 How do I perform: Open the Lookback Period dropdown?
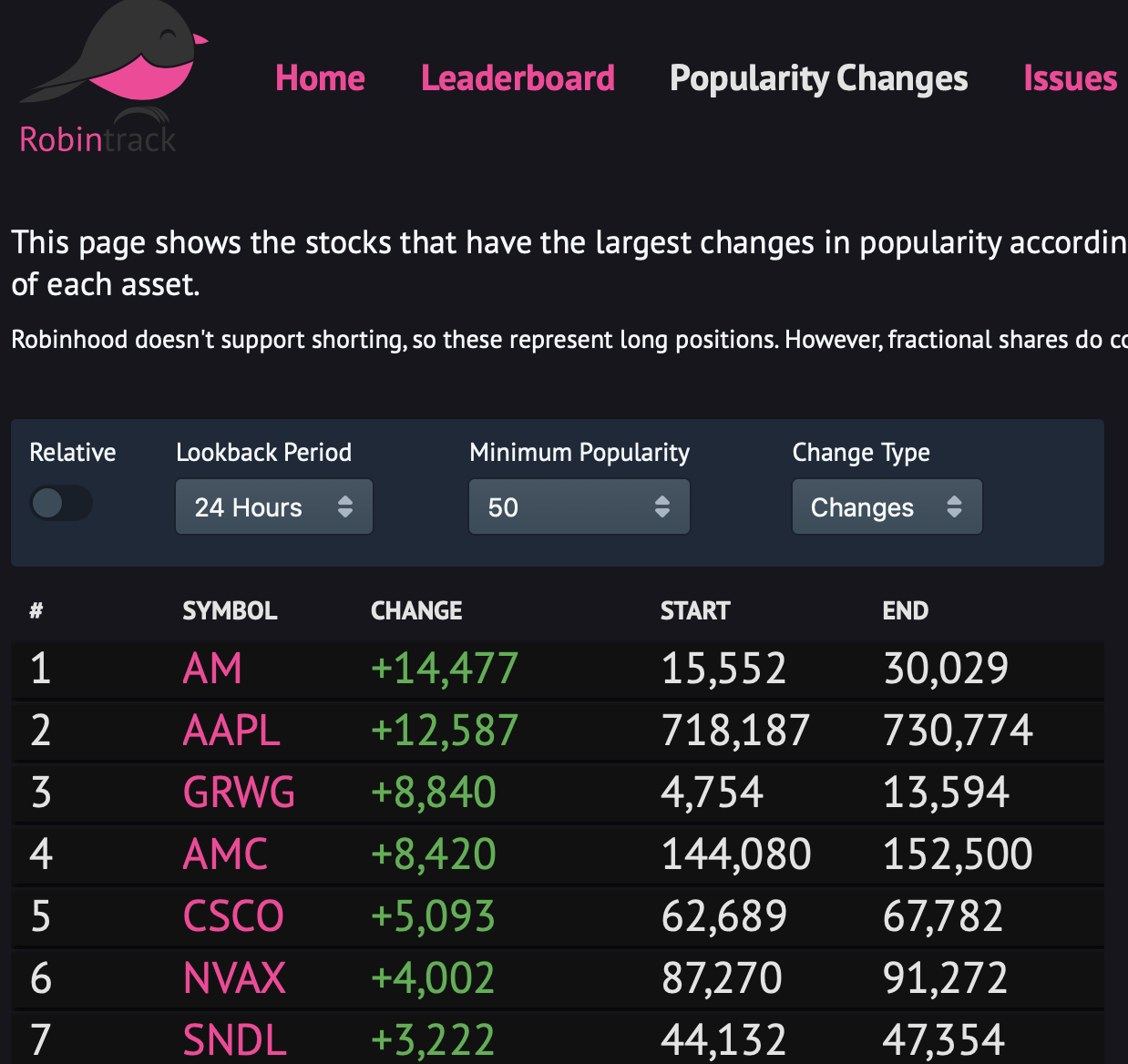click(x=274, y=506)
